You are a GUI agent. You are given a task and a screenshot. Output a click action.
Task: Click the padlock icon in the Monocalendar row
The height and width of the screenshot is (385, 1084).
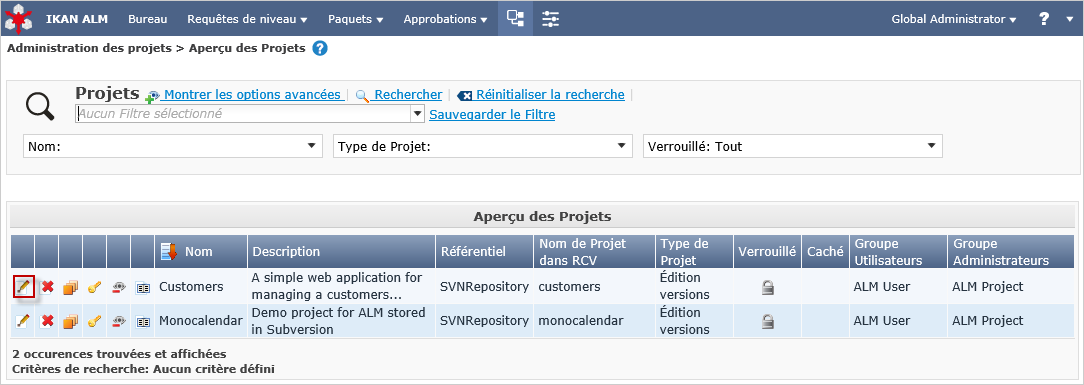tap(767, 321)
